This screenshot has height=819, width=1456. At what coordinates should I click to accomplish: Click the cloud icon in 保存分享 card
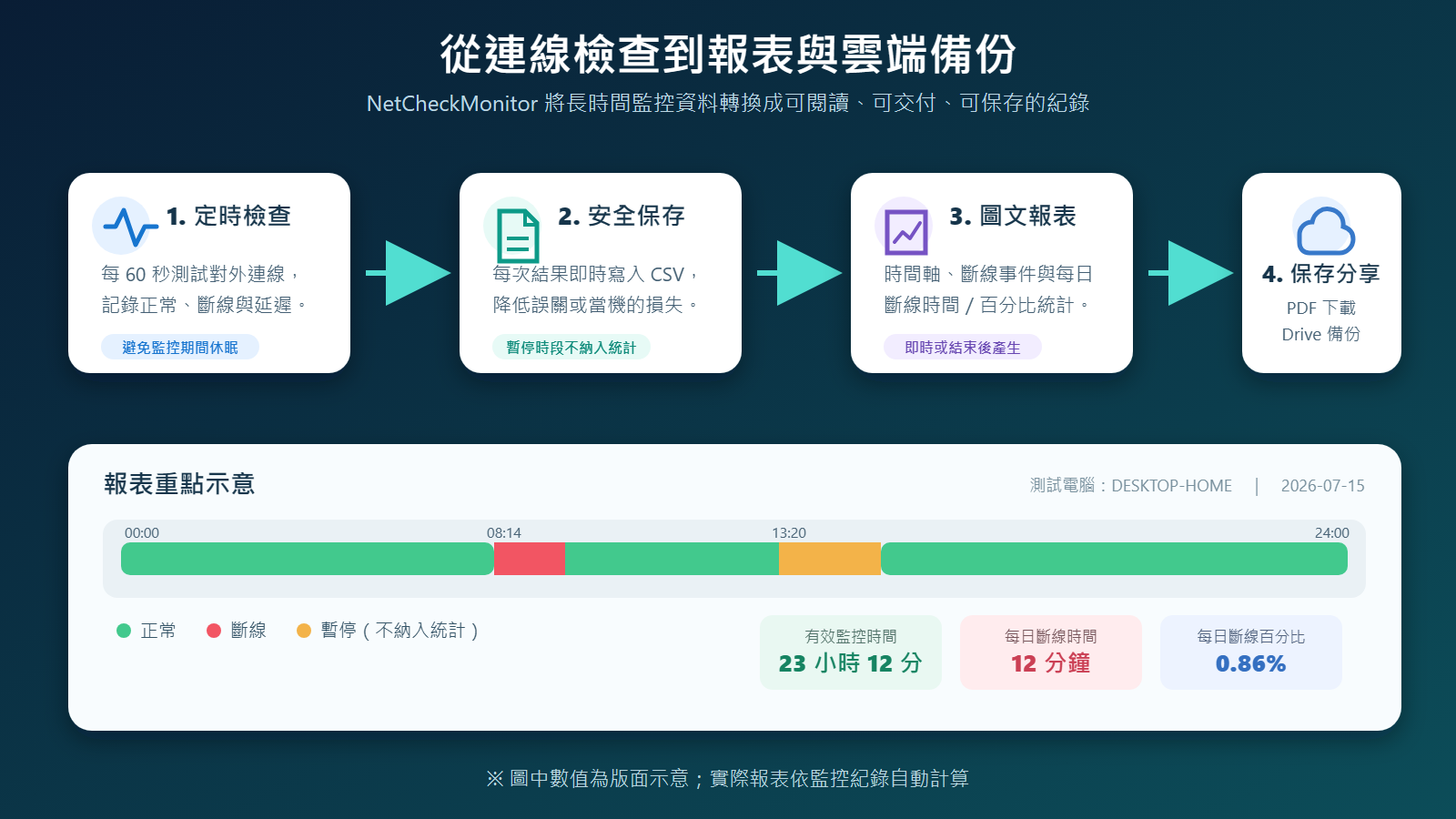pyautogui.click(x=1325, y=230)
